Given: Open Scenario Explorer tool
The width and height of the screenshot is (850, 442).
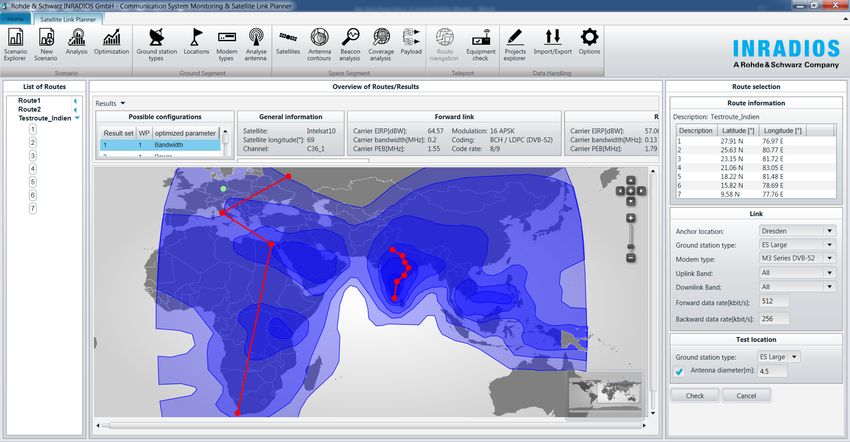Looking at the screenshot, I should tap(15, 45).
